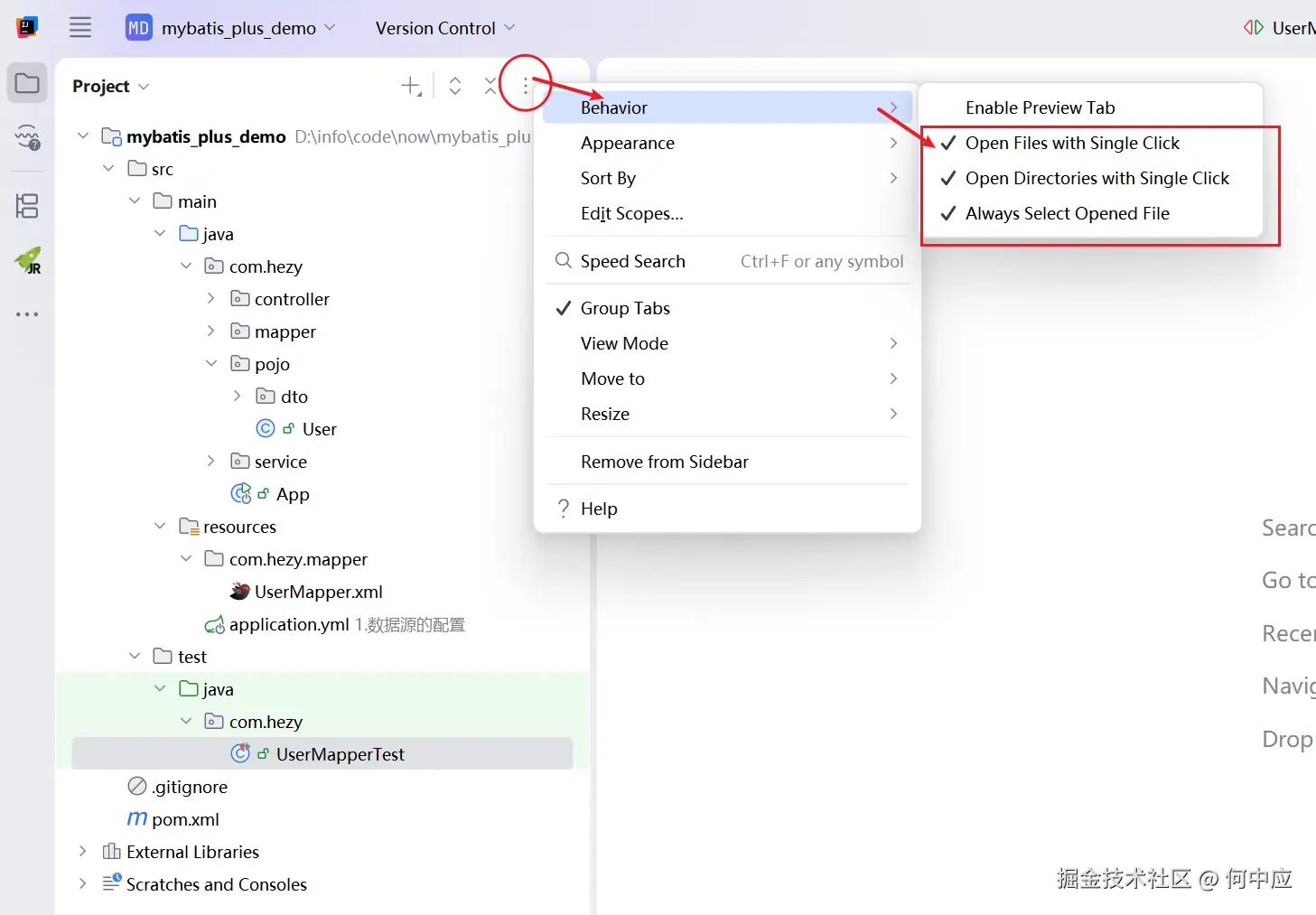This screenshot has height=915, width=1316.
Task: Click the add new file plus icon
Action: click(x=411, y=86)
